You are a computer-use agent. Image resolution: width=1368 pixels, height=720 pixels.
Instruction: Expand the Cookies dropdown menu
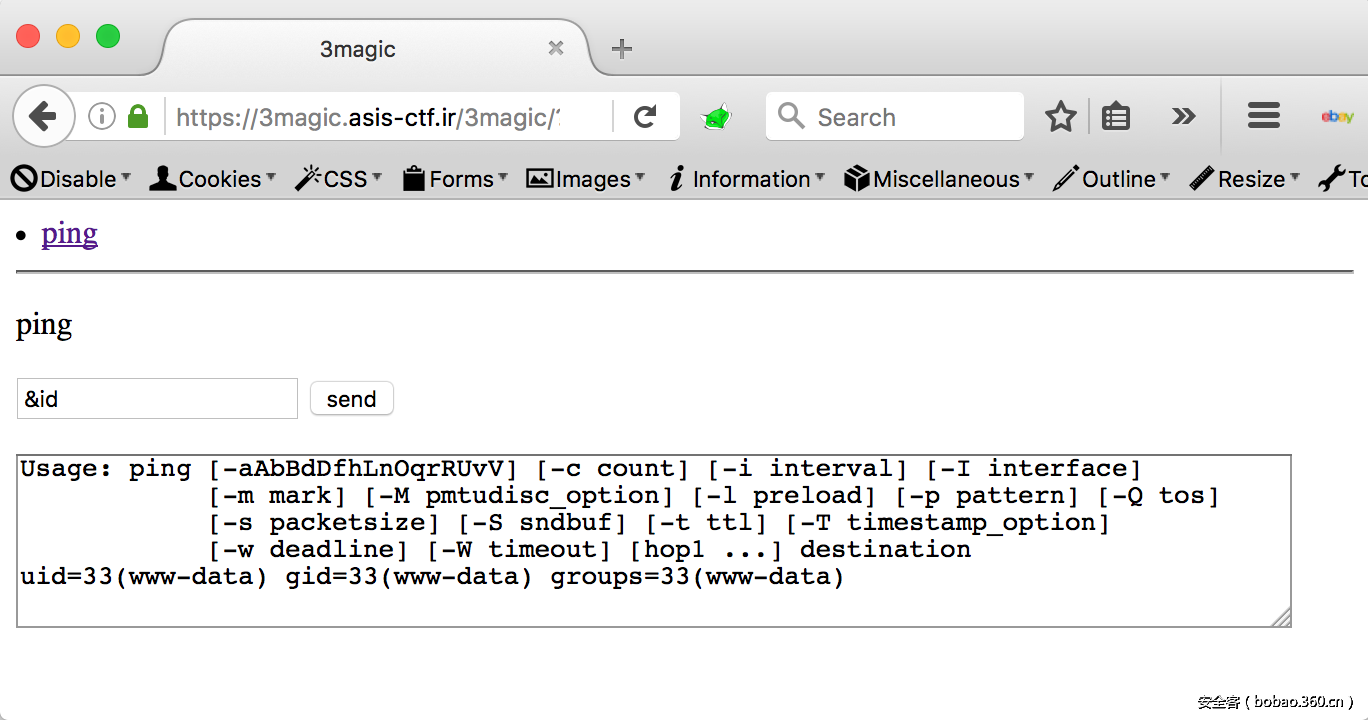click(x=211, y=179)
